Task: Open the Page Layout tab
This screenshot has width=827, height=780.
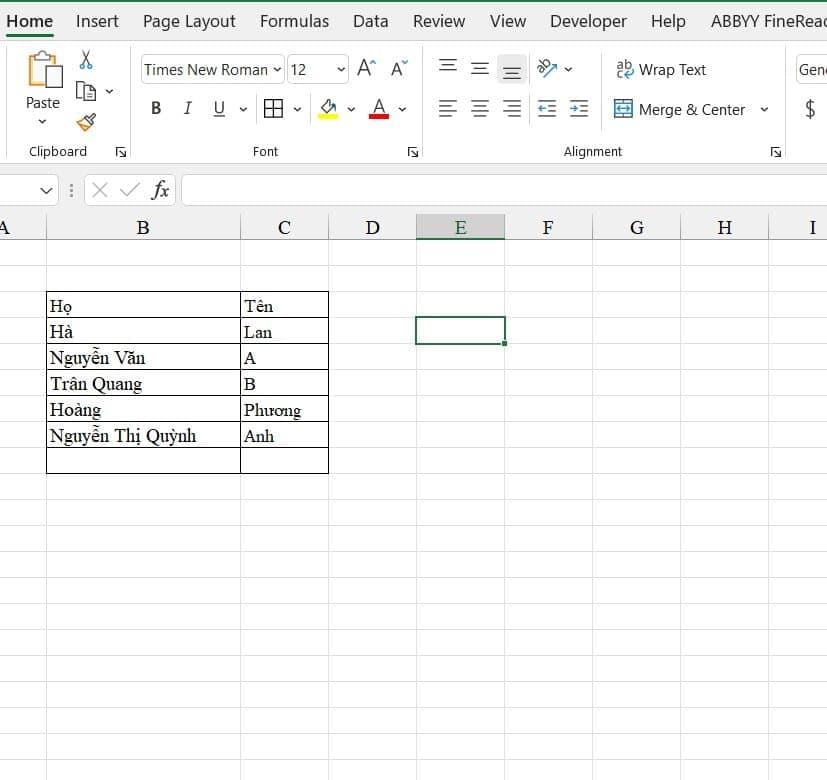Action: [189, 21]
